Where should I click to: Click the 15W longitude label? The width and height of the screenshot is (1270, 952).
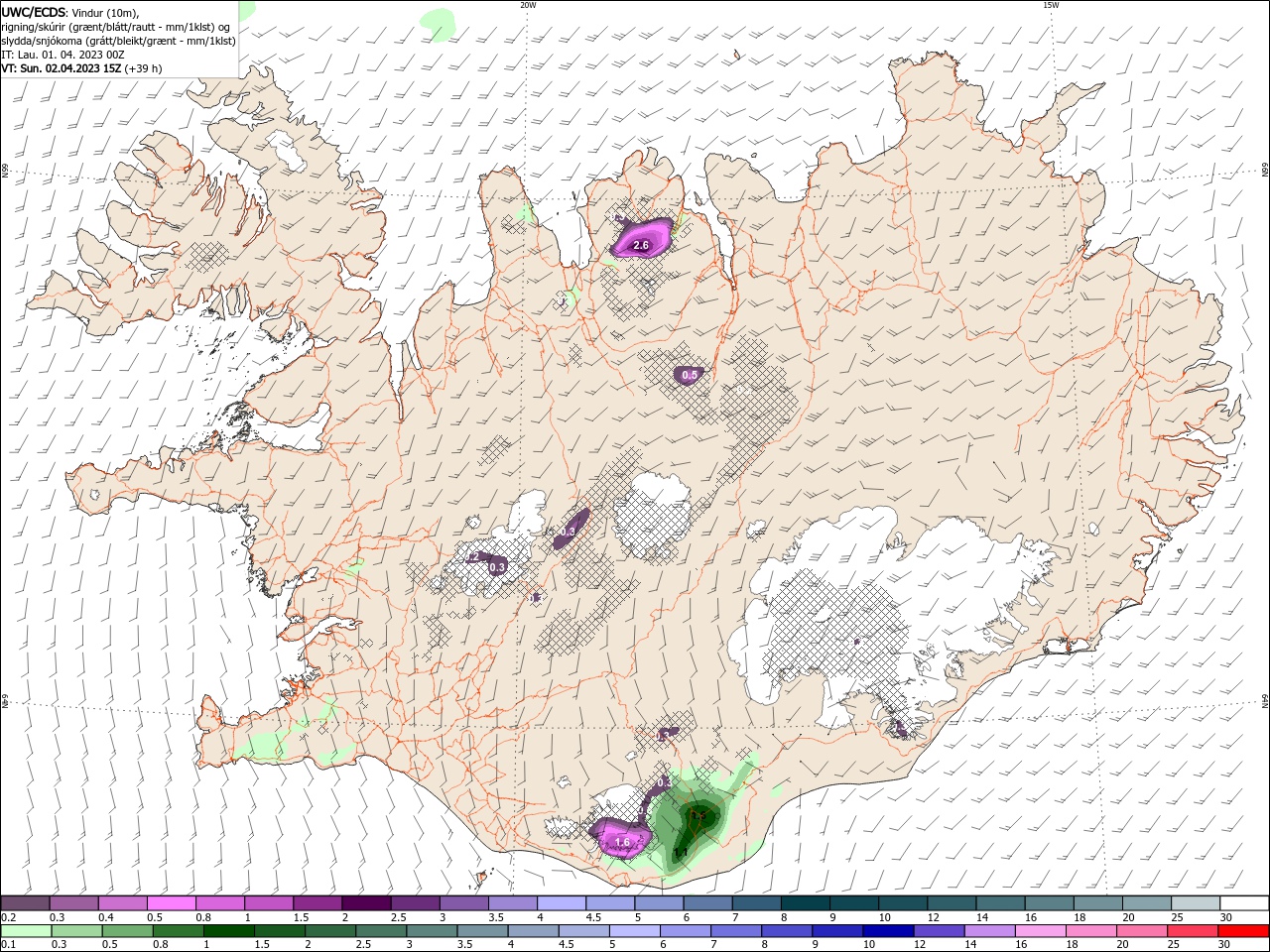pyautogui.click(x=1051, y=5)
